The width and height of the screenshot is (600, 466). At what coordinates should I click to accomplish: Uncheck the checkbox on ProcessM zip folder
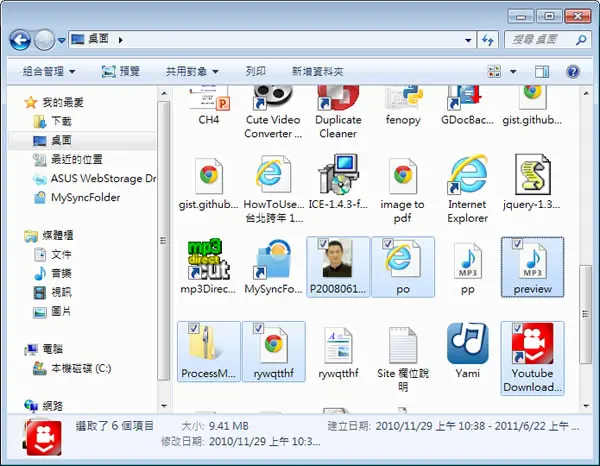point(193,328)
